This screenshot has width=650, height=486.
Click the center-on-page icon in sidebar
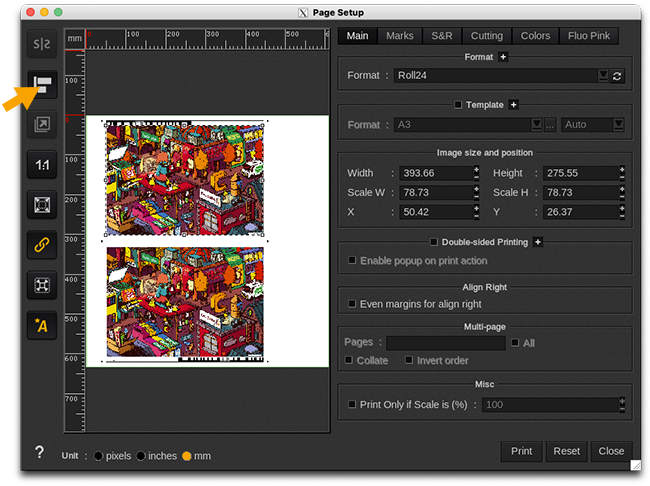[42, 285]
